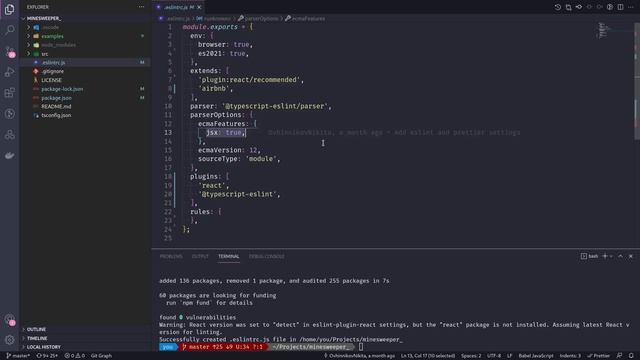Viewport: 640px width, 360px height.
Task: Open package-lock.json
Action: (62, 89)
